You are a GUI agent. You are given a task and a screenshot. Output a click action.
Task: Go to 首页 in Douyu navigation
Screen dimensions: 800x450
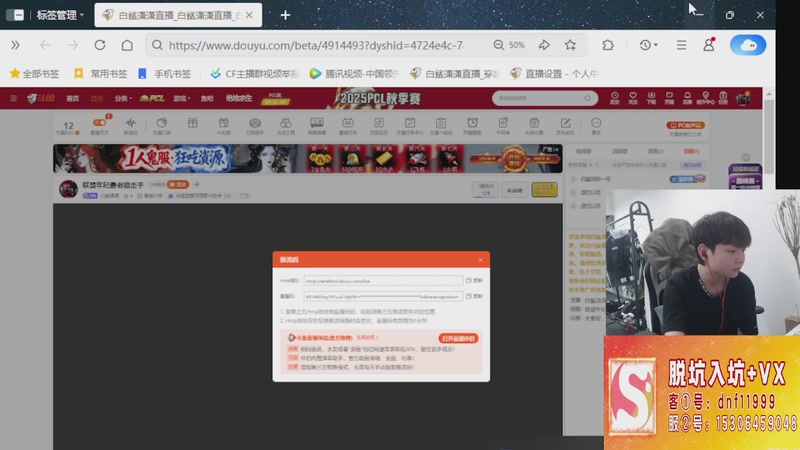tap(72, 98)
